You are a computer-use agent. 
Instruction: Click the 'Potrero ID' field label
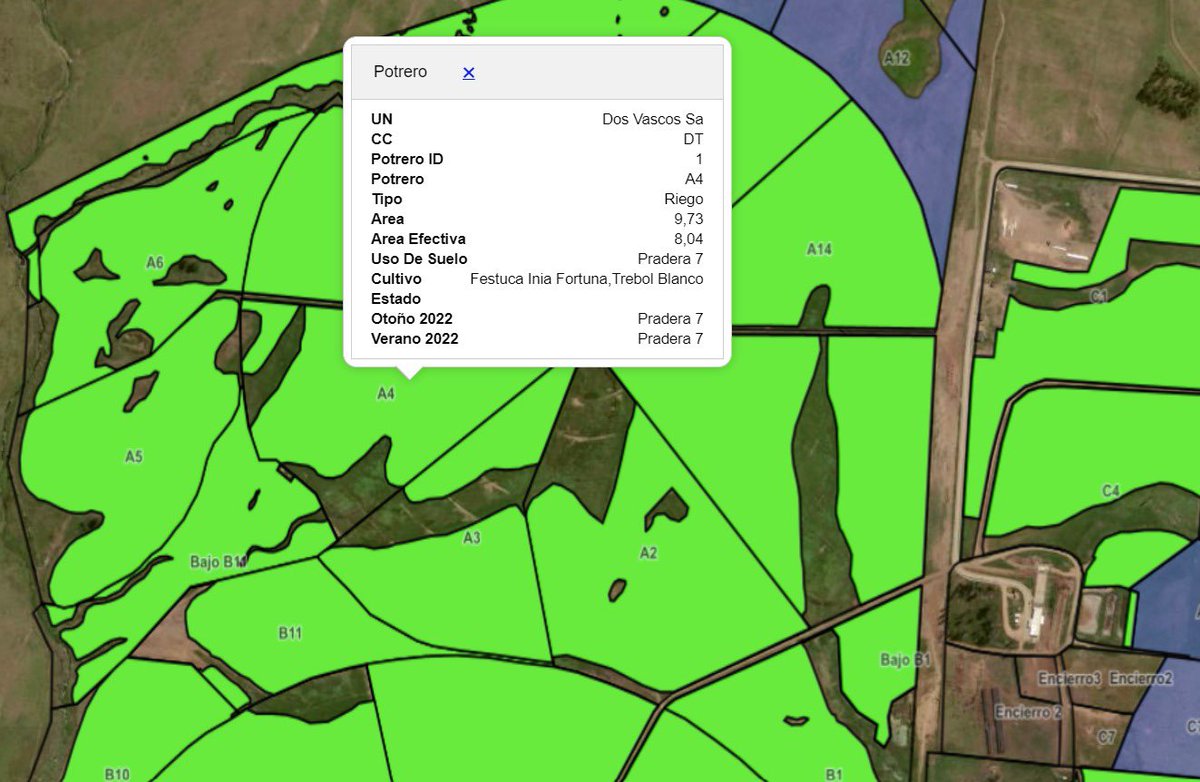click(x=407, y=159)
